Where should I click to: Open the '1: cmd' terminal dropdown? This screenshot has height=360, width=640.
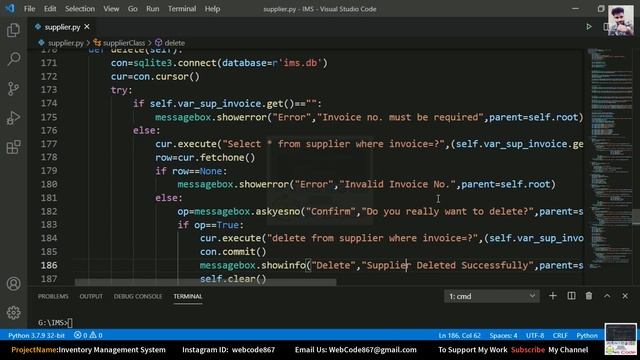(491, 296)
